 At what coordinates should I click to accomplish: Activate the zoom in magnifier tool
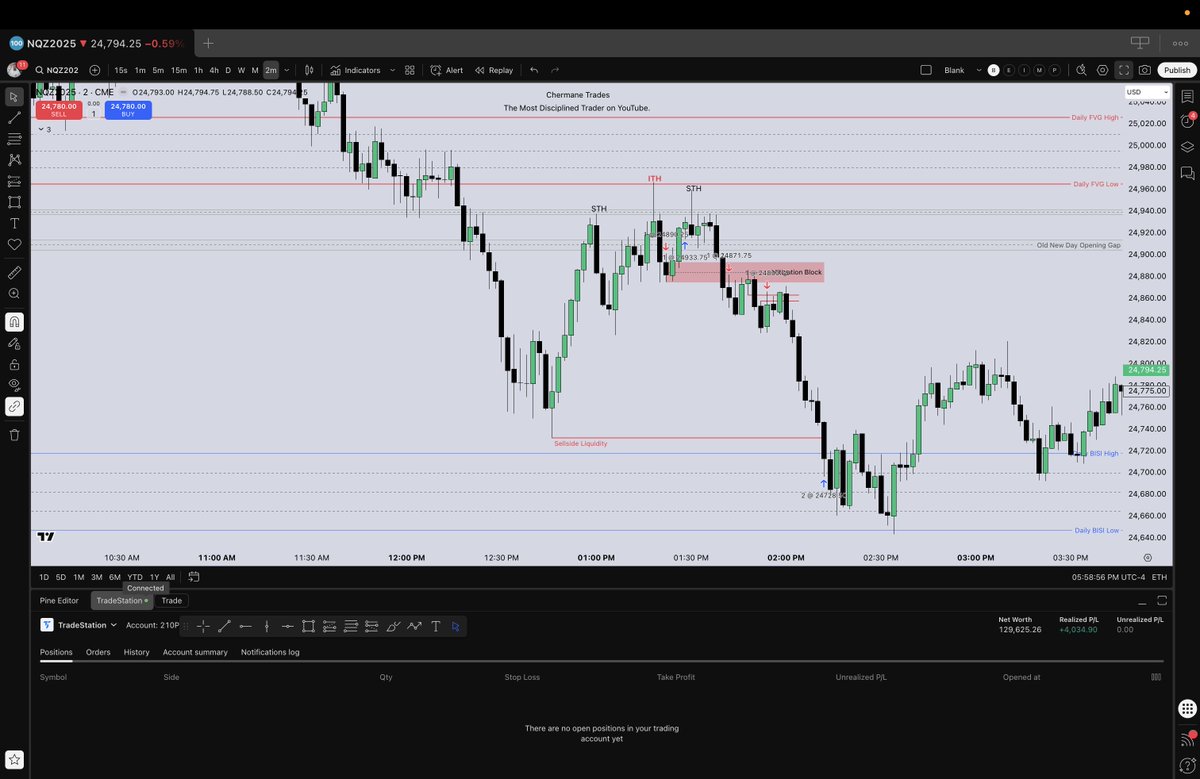pos(14,293)
